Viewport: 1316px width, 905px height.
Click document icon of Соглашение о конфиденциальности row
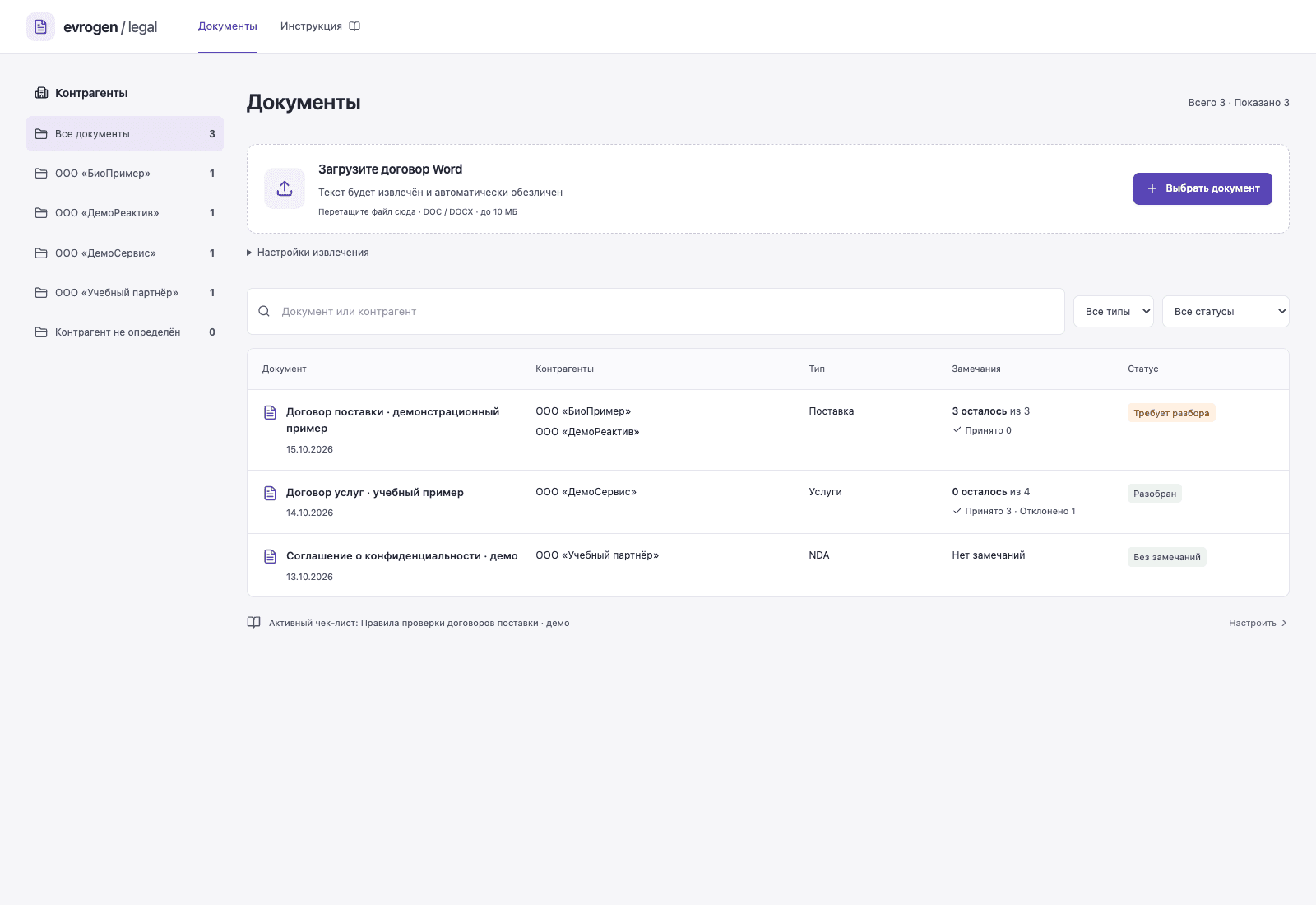click(270, 556)
